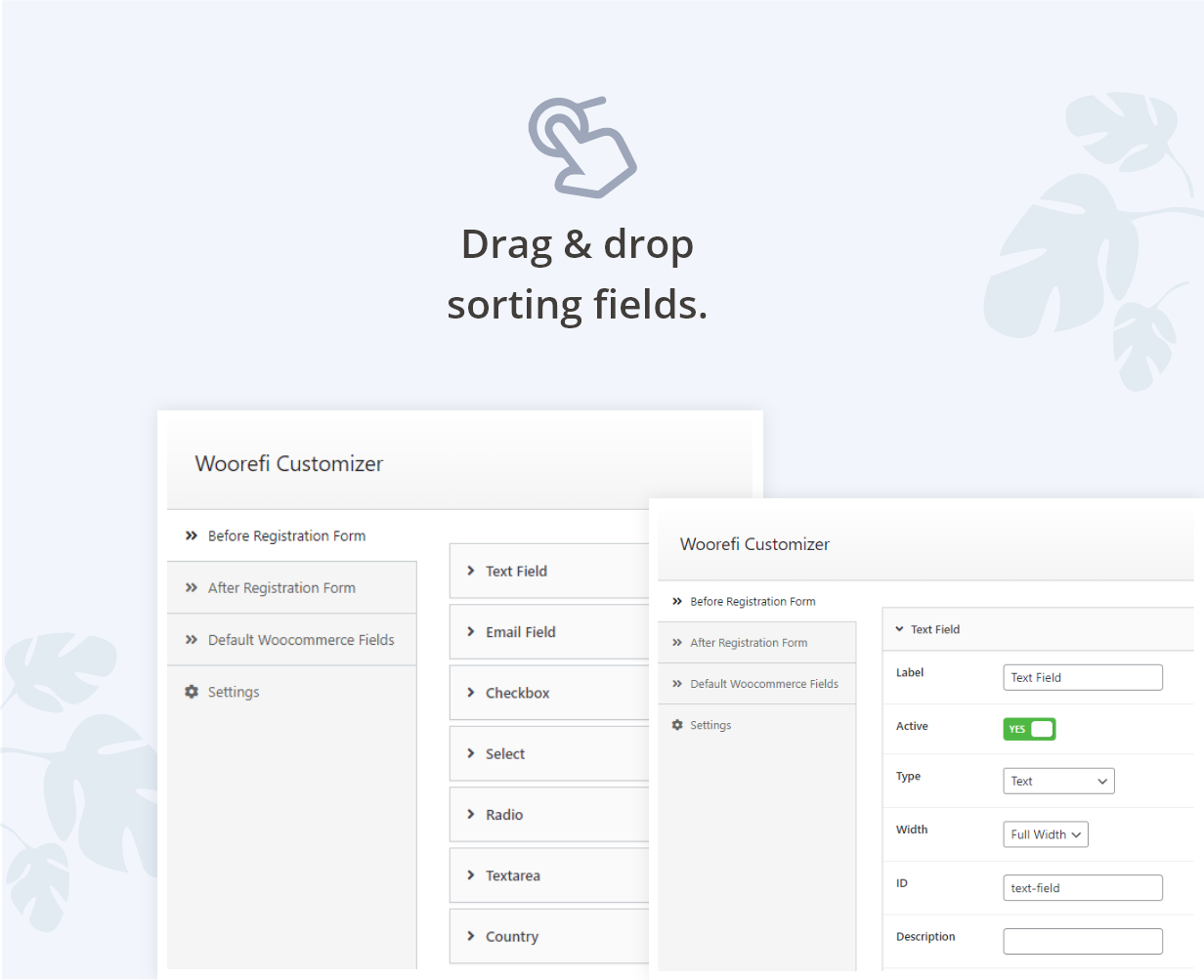Open the Width dropdown showing Full Width
The image size is (1204, 980).
1046,834
